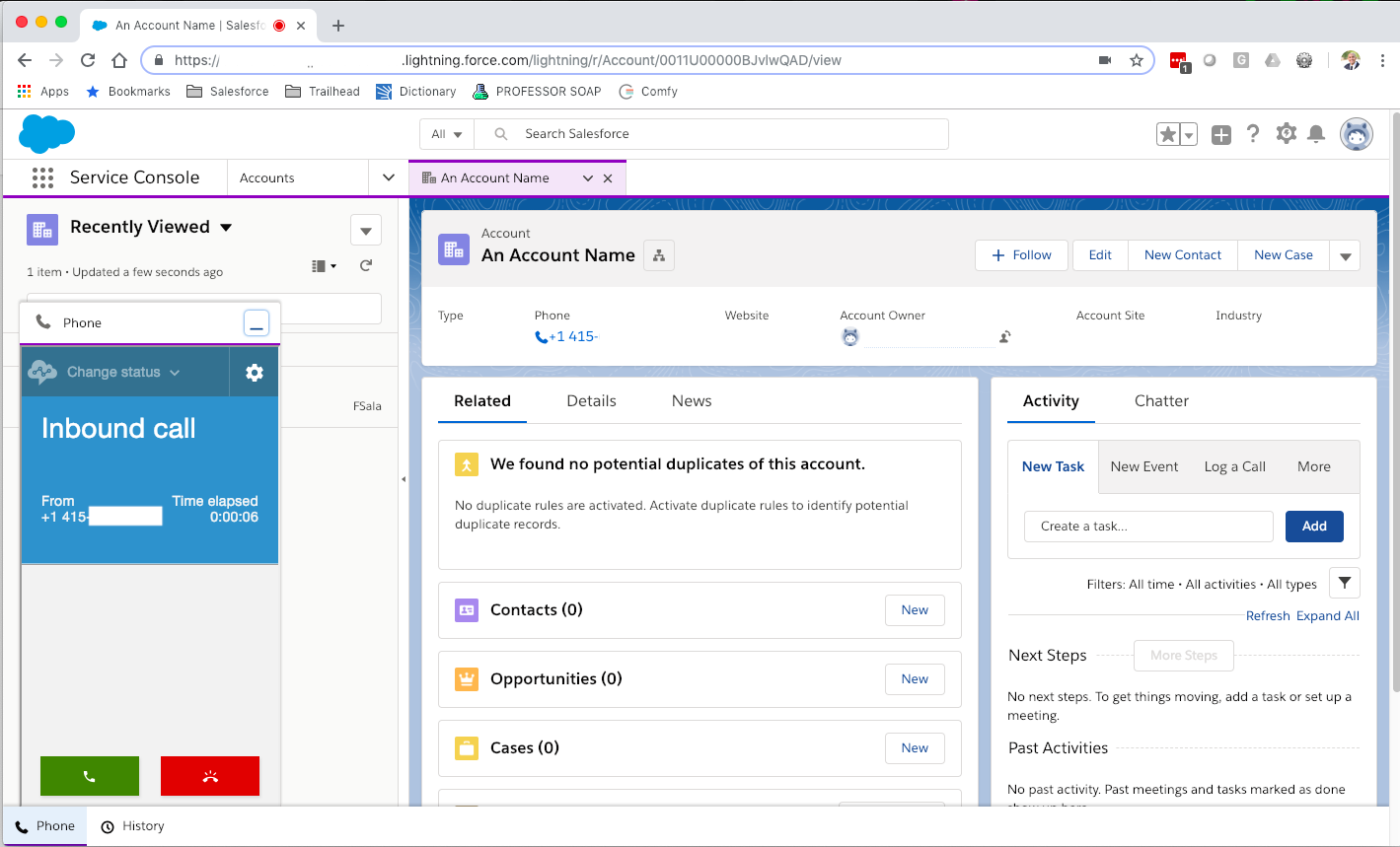1400x847 pixels.
Task: Click the Edit account button
Action: pyautogui.click(x=1100, y=255)
